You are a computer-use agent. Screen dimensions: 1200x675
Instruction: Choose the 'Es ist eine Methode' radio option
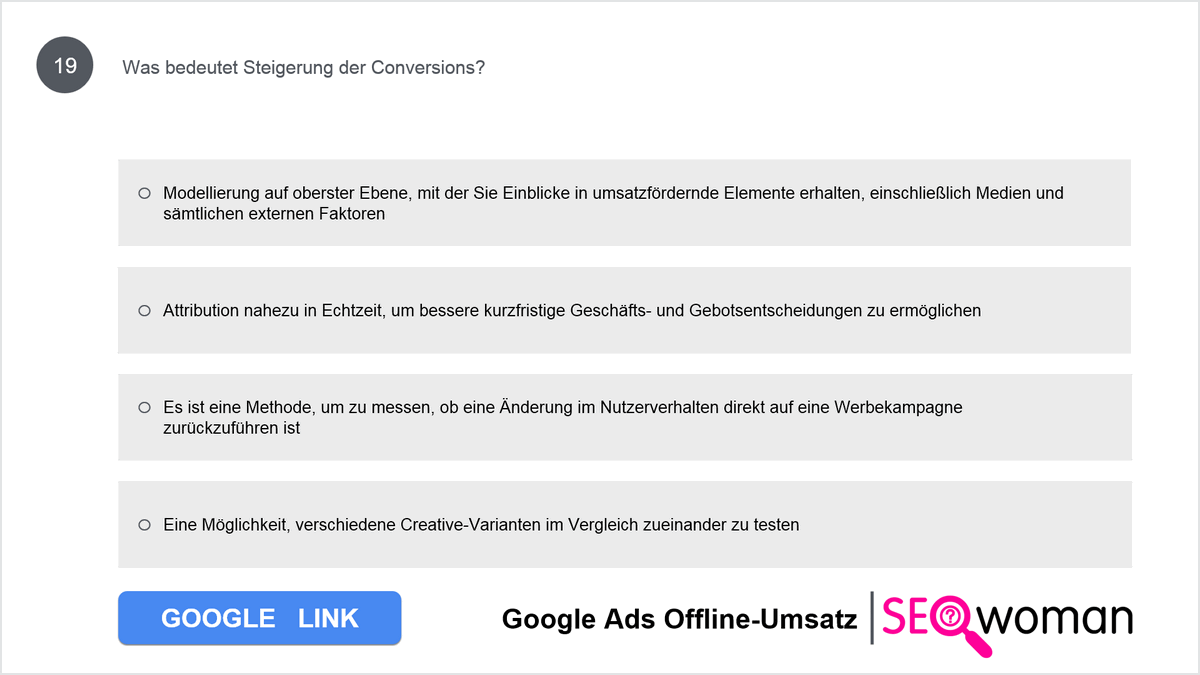[x=144, y=408]
